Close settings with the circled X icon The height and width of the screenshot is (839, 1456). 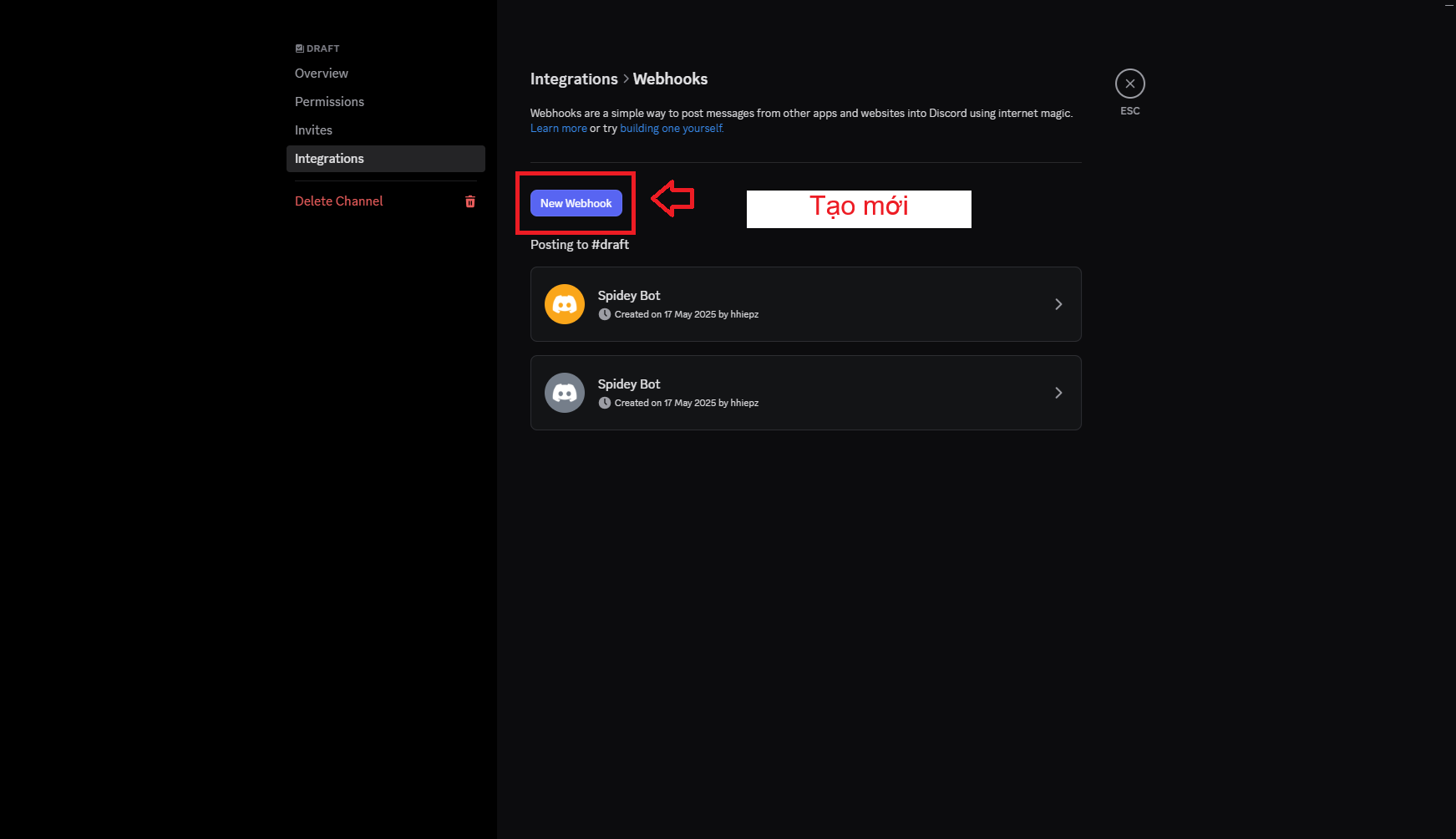[1129, 84]
